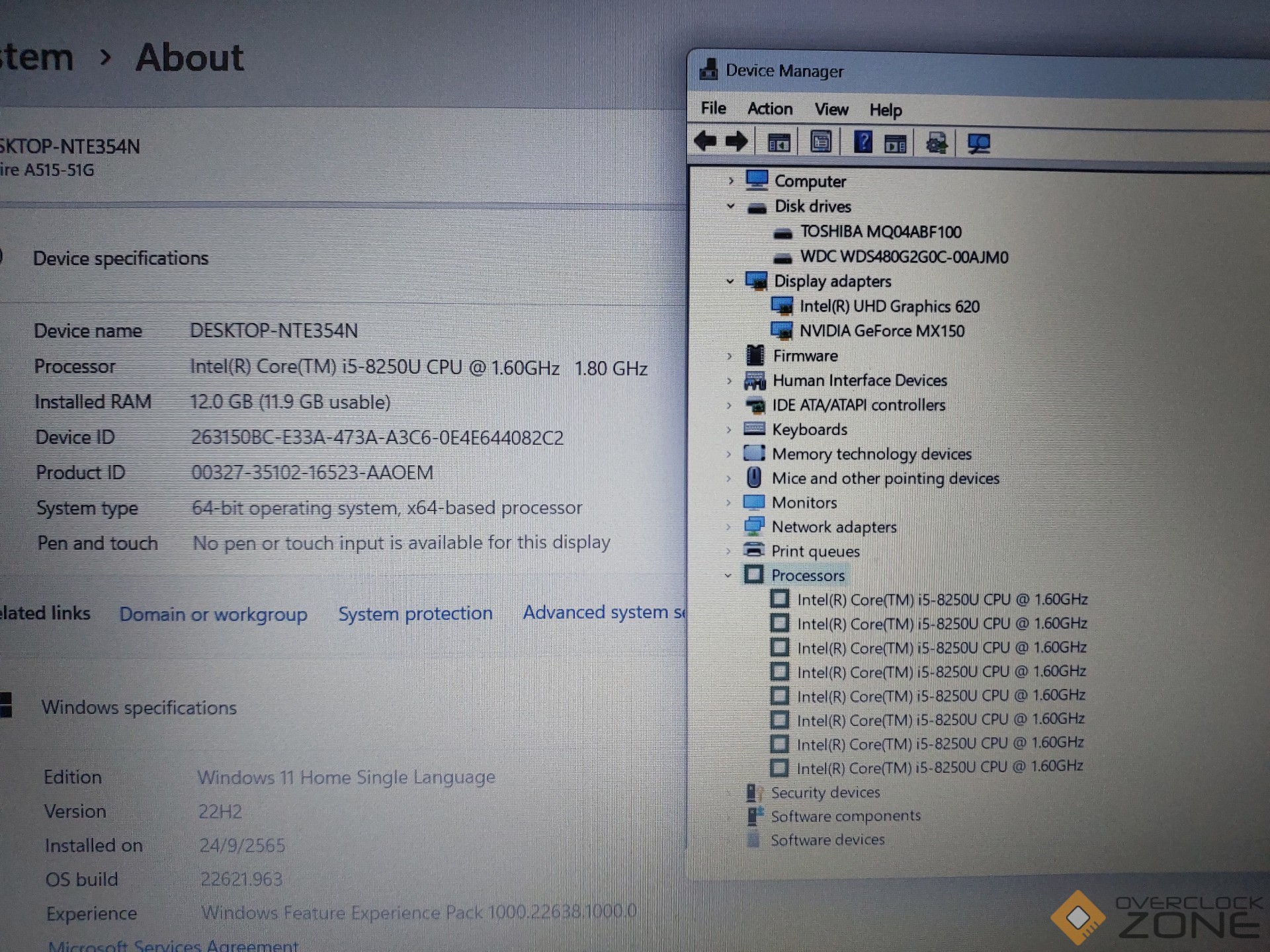Click the Forward navigation arrow in Device Manager
The width and height of the screenshot is (1270, 952).
coord(736,141)
